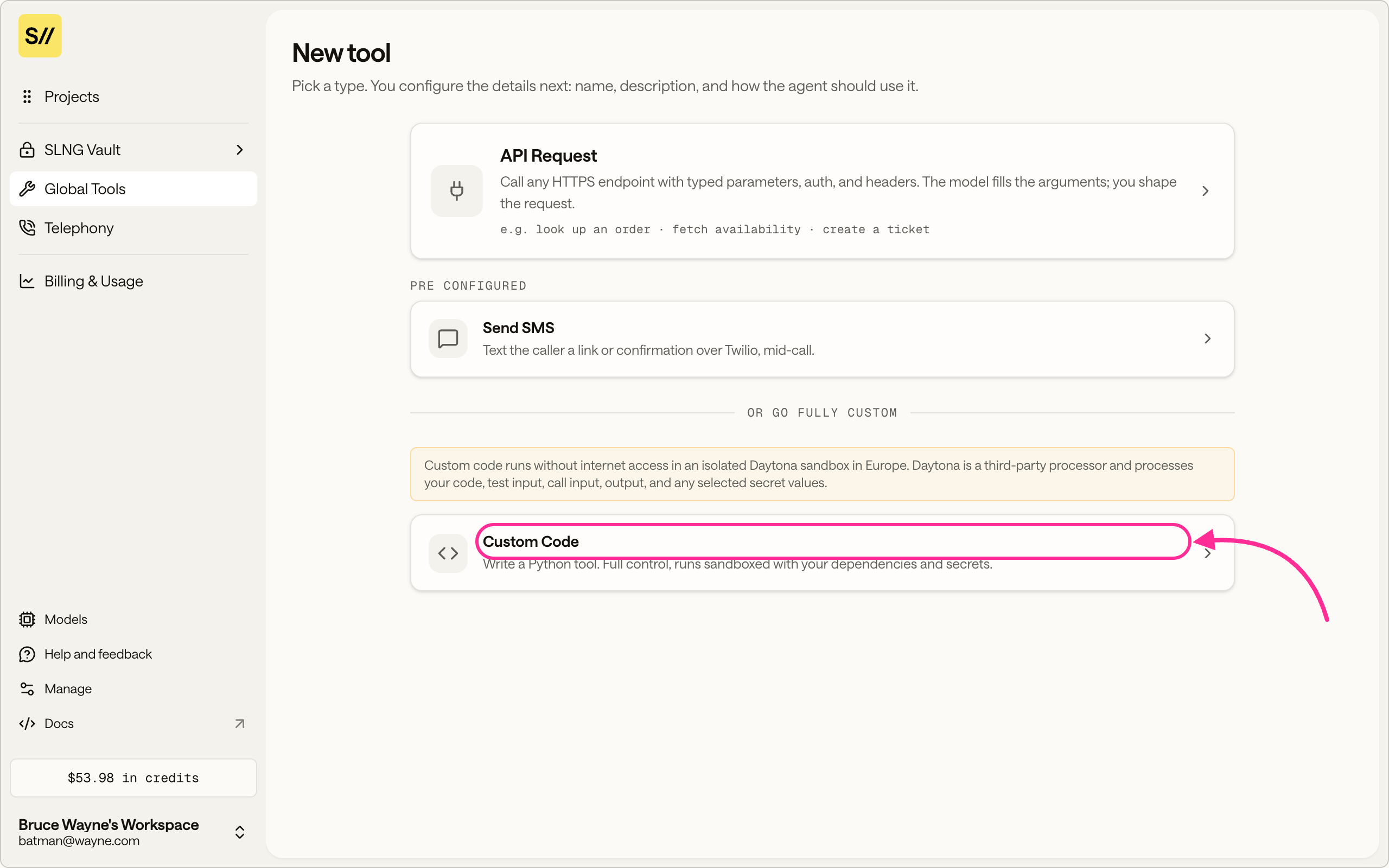The height and width of the screenshot is (868, 1389).
Task: Open the Docs link
Action: [x=133, y=723]
